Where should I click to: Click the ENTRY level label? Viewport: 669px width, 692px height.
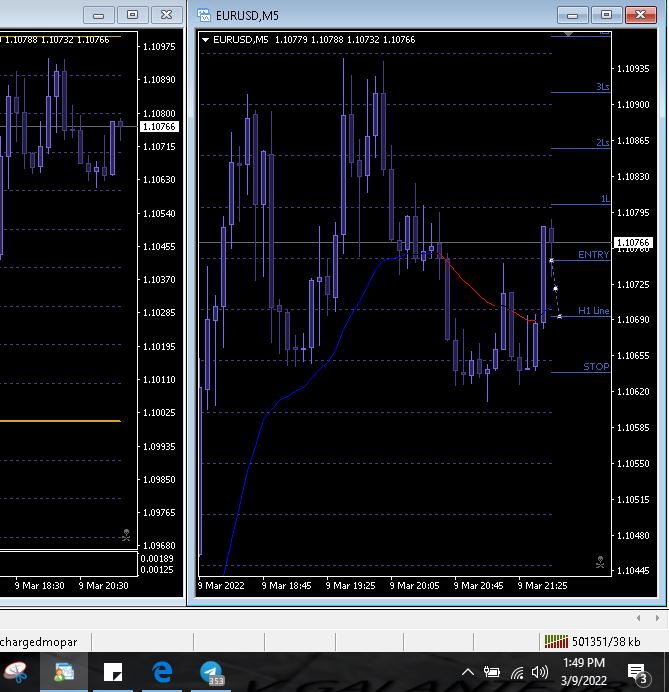[593, 255]
